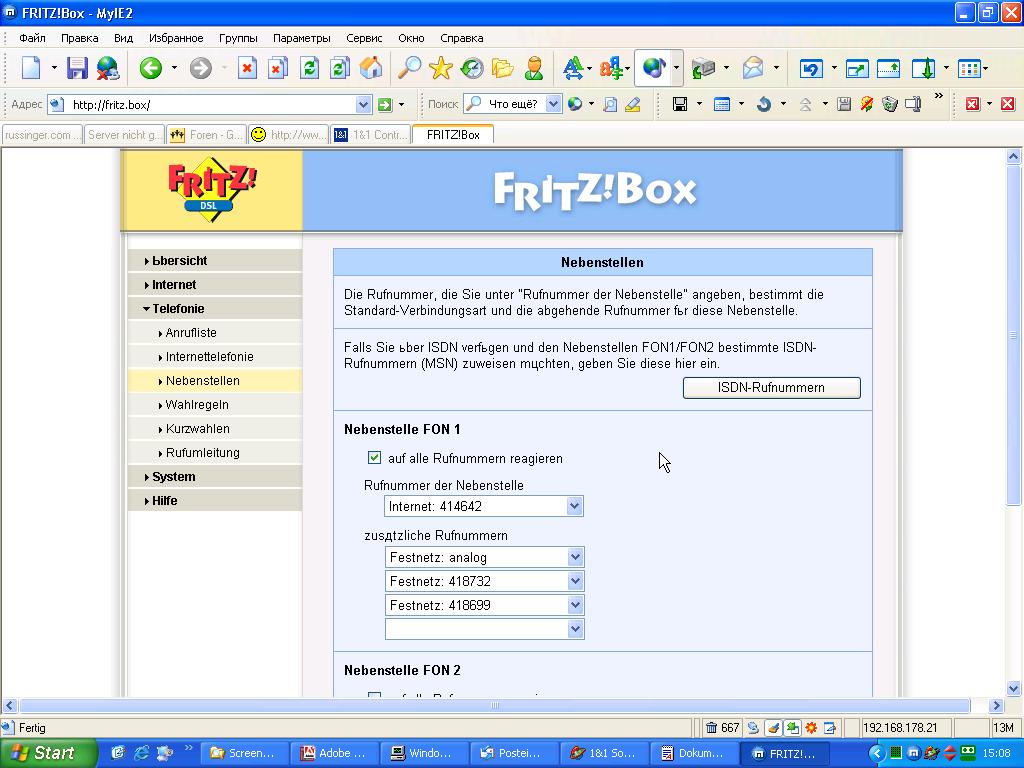Click the blue undo arrow window icon
1024x768 pixels.
(x=810, y=69)
